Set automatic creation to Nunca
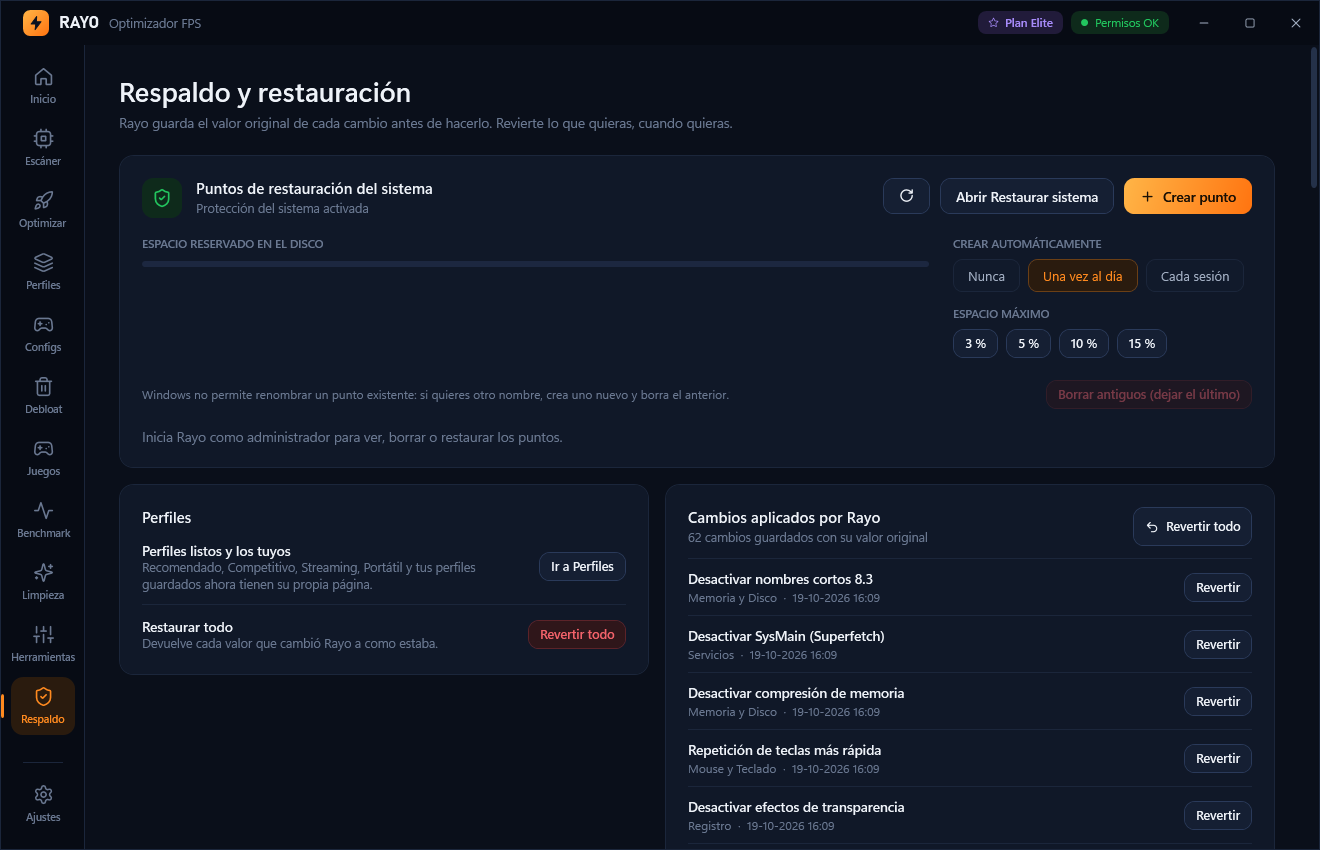The height and width of the screenshot is (850, 1320). click(x=986, y=276)
